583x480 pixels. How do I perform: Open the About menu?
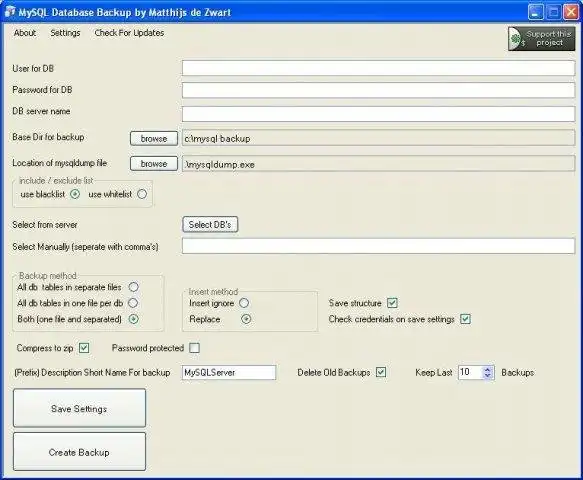tap(25, 33)
